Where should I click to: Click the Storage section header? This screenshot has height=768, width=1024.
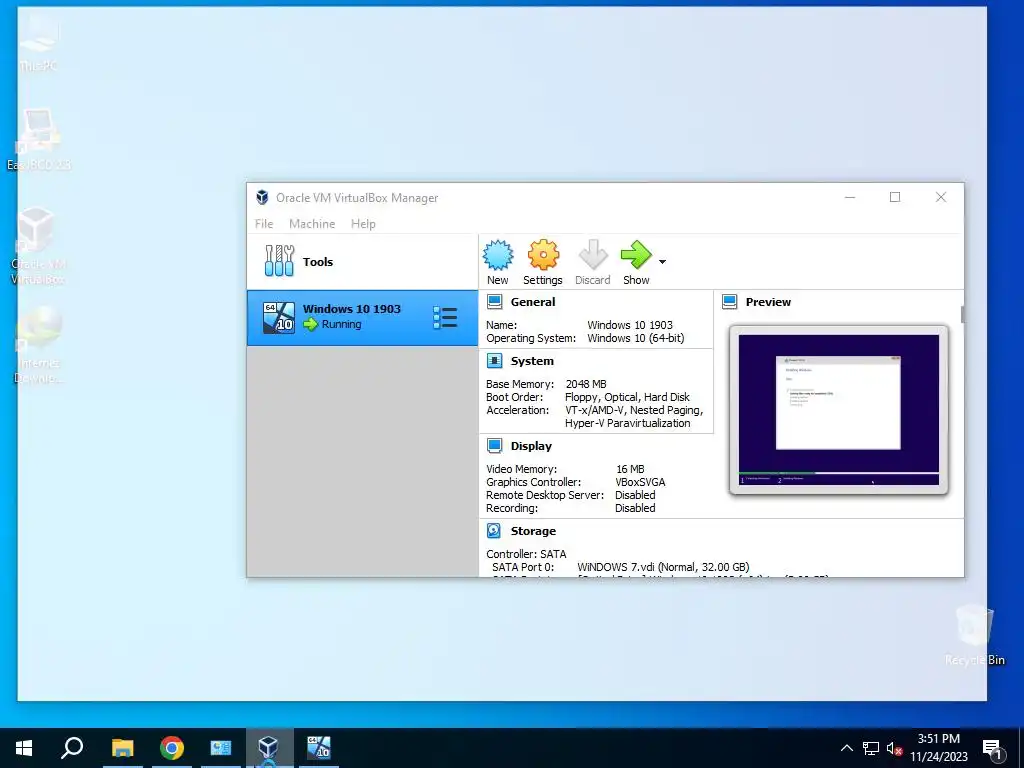point(533,531)
